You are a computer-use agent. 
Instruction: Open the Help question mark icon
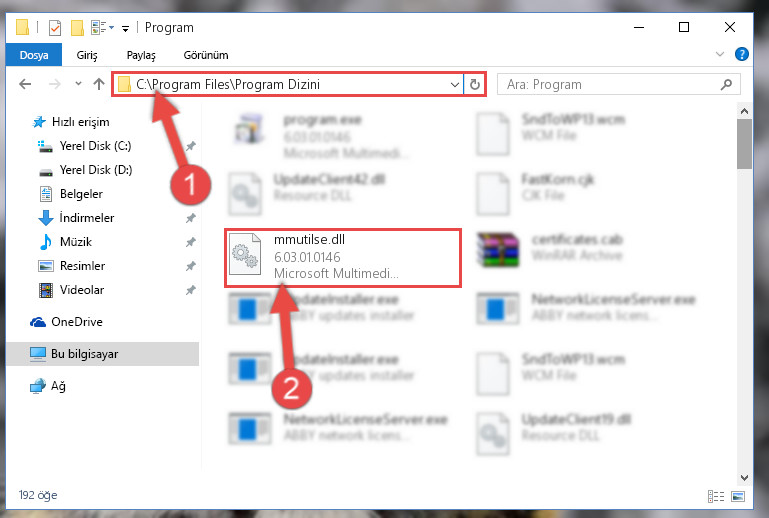[742, 54]
